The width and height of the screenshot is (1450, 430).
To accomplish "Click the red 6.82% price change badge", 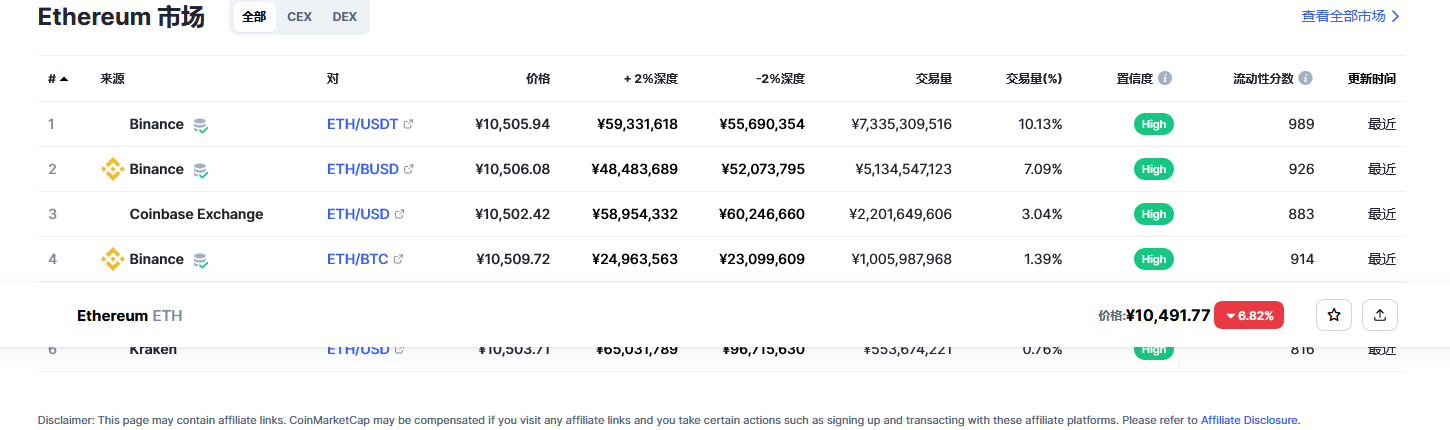I will pos(1249,315).
